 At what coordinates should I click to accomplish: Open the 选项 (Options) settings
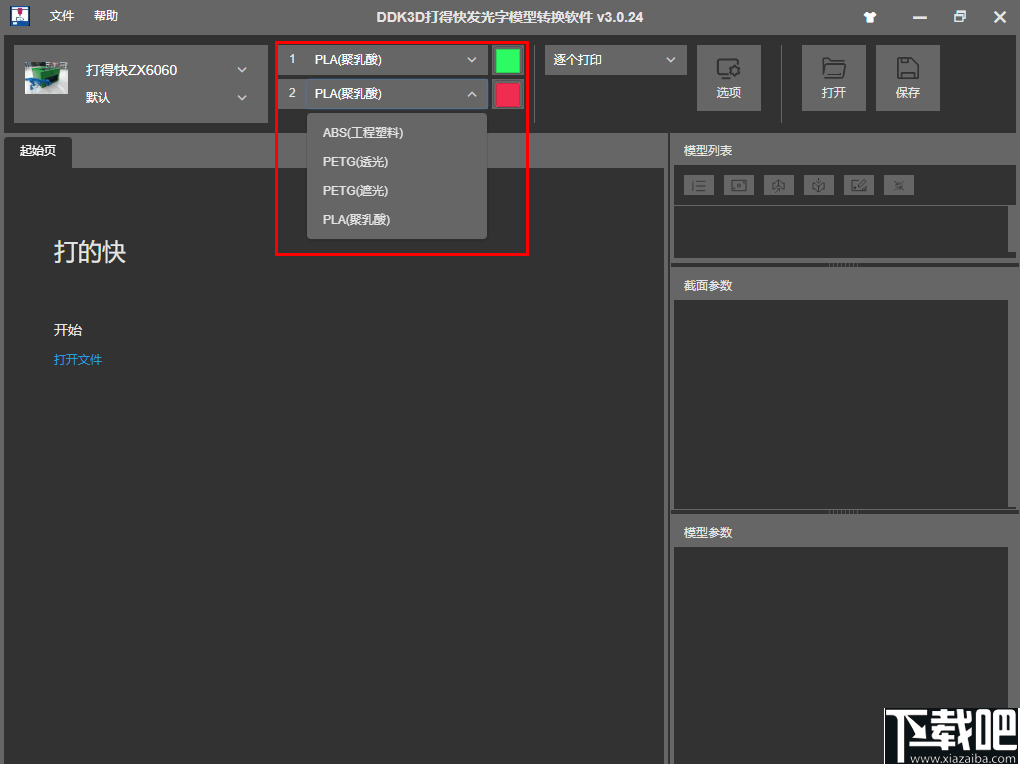tap(729, 78)
